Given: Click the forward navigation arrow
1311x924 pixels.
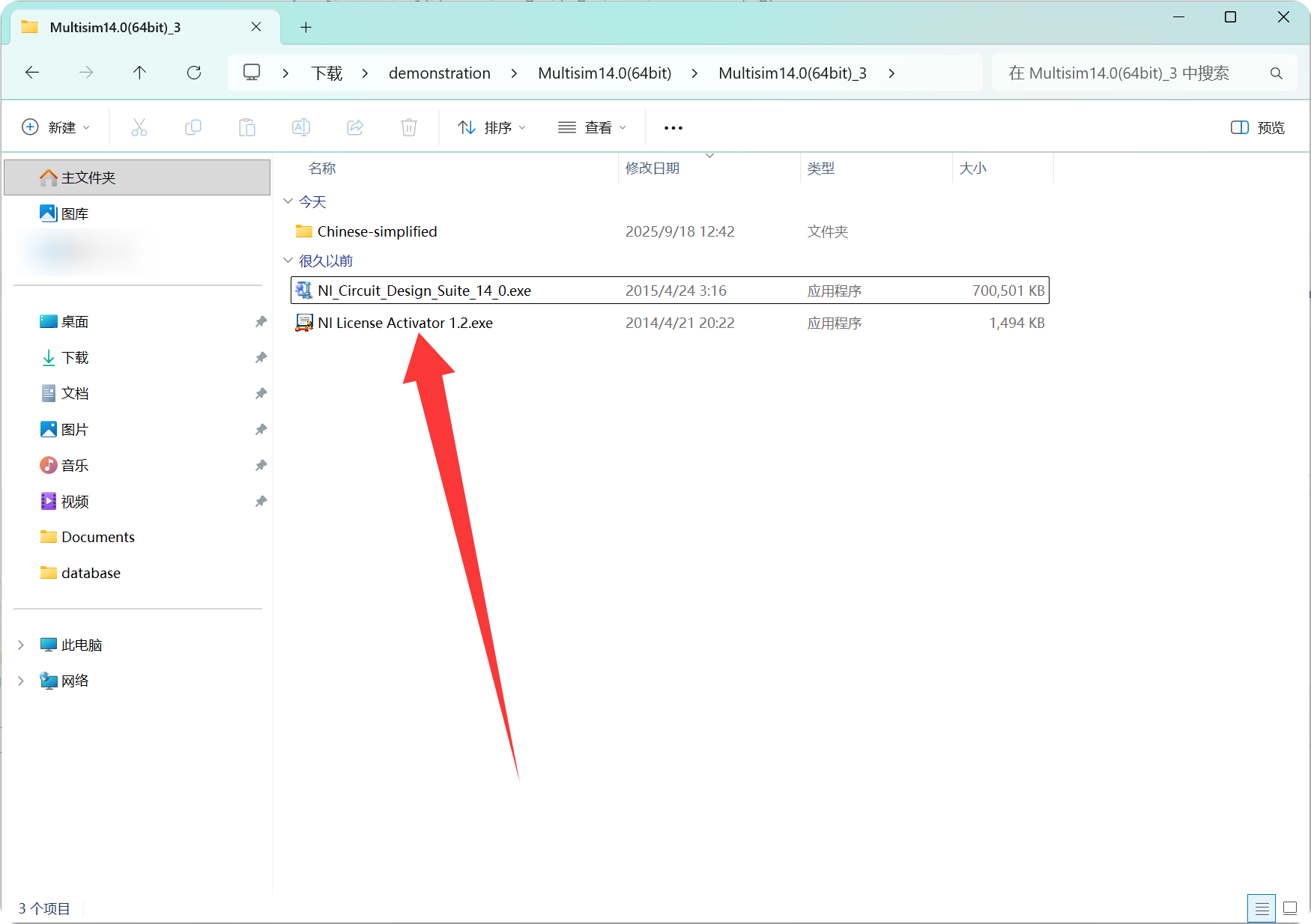Looking at the screenshot, I should pyautogui.click(x=86, y=73).
